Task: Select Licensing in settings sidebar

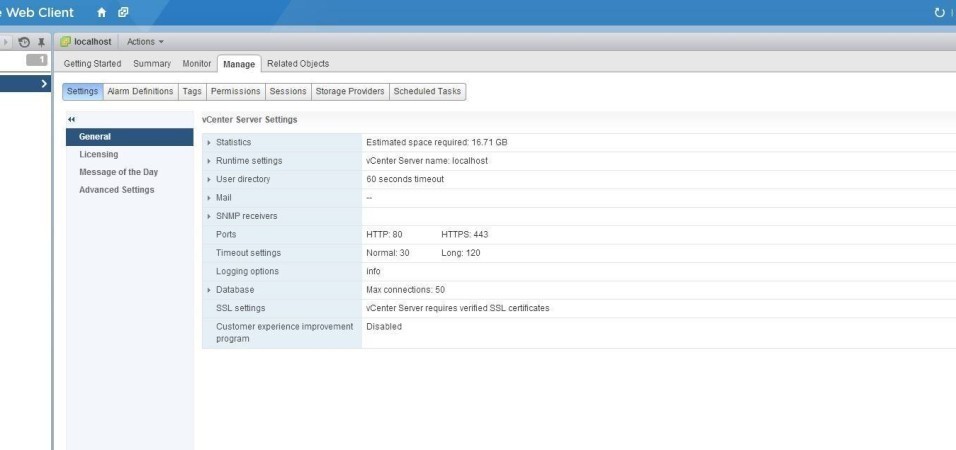Action: coord(99,154)
